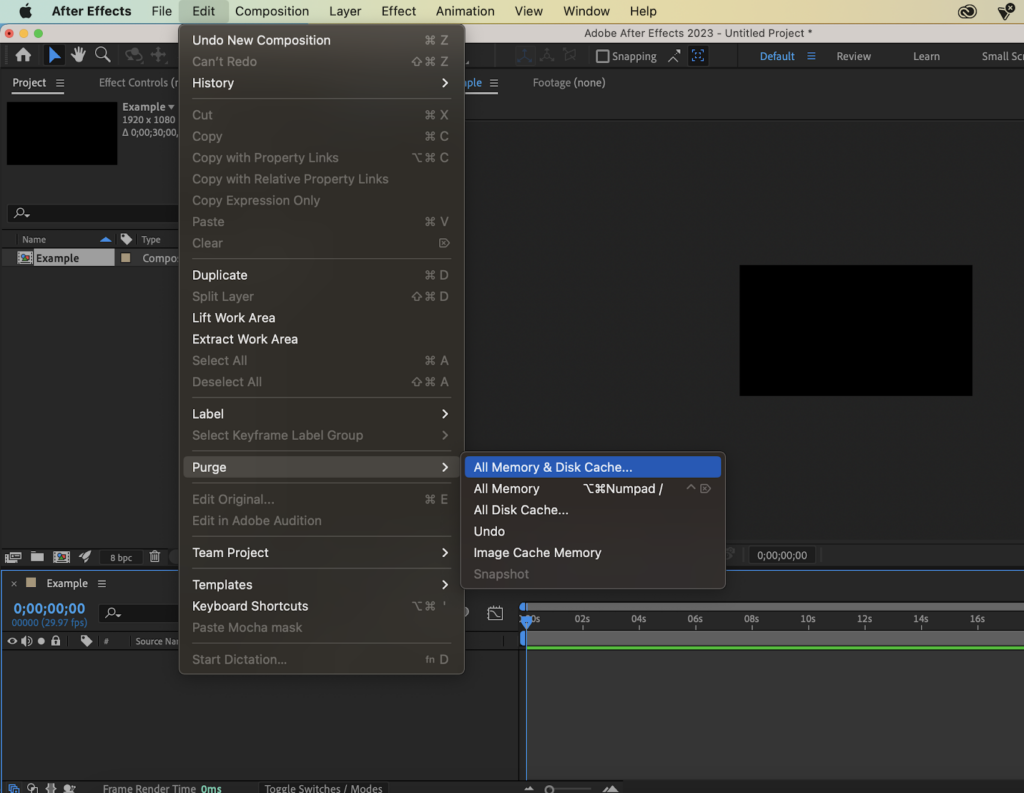
Task: Switch to the Effect Controls tab
Action: (137, 82)
